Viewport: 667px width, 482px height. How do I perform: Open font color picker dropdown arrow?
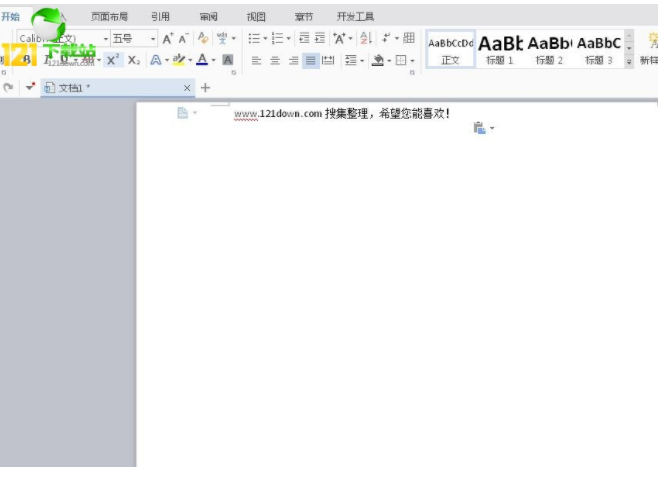214,60
